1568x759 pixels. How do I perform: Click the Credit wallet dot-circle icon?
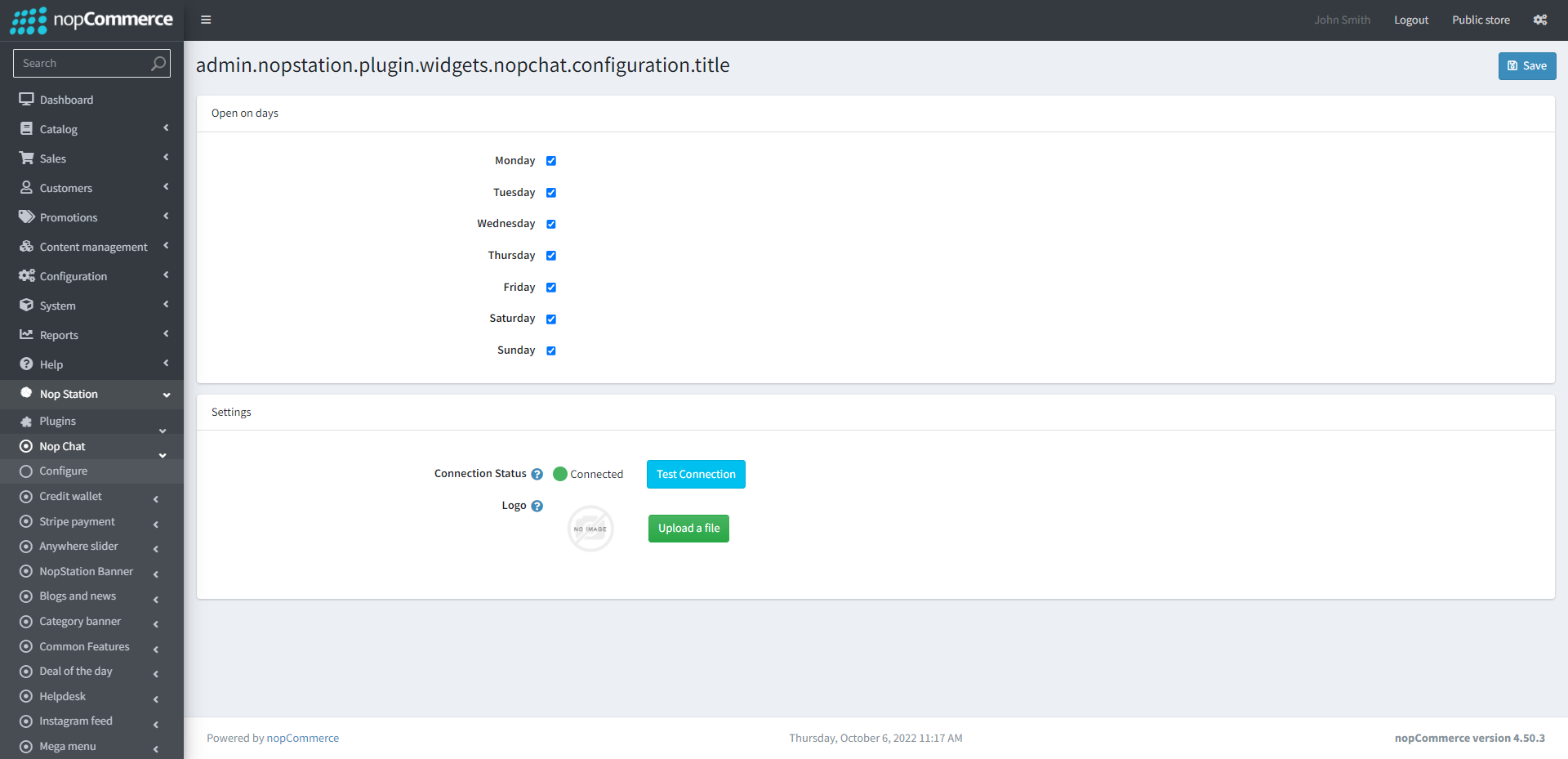(x=26, y=497)
